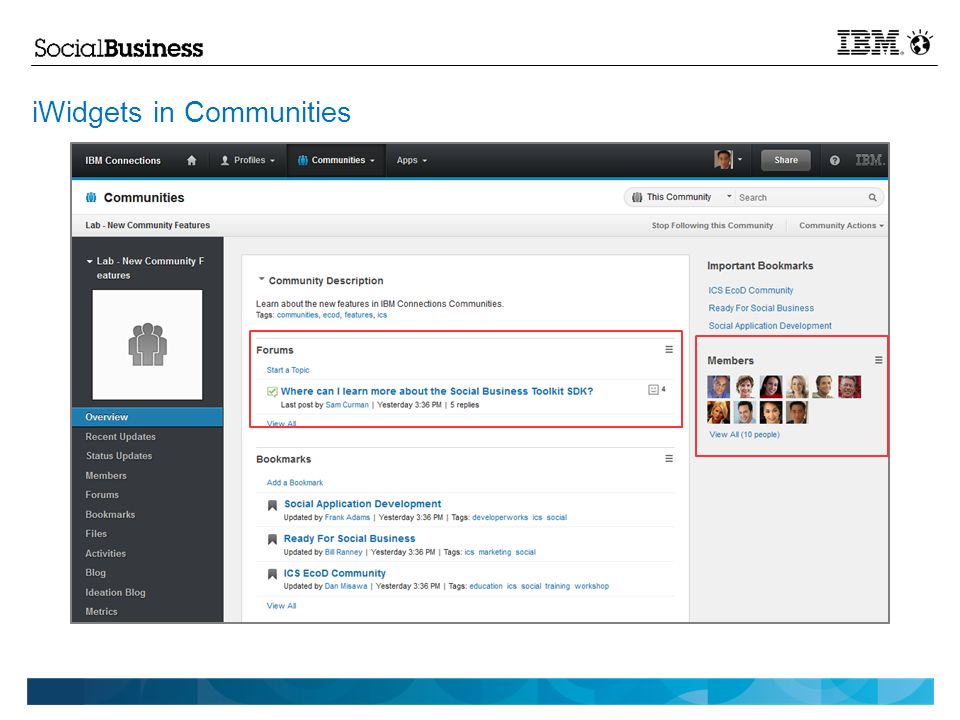Select Metrics in the sidebar
This screenshot has width=960, height=720.
(x=101, y=611)
